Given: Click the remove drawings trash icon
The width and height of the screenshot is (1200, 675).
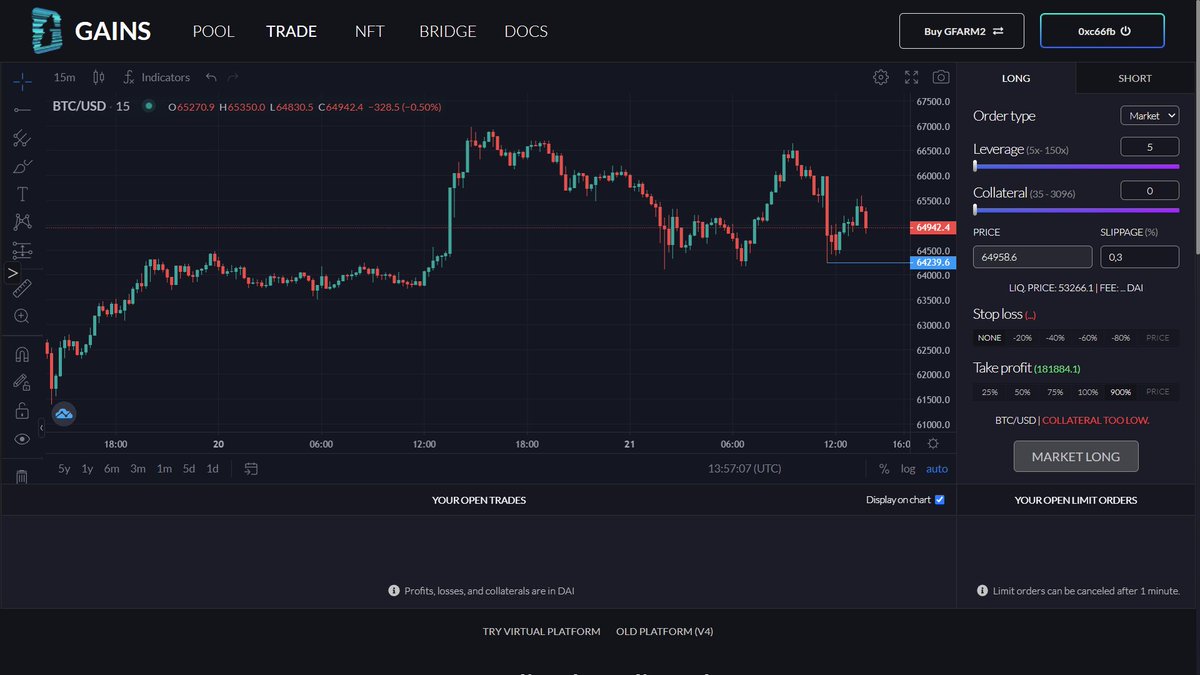Looking at the screenshot, I should [22, 476].
